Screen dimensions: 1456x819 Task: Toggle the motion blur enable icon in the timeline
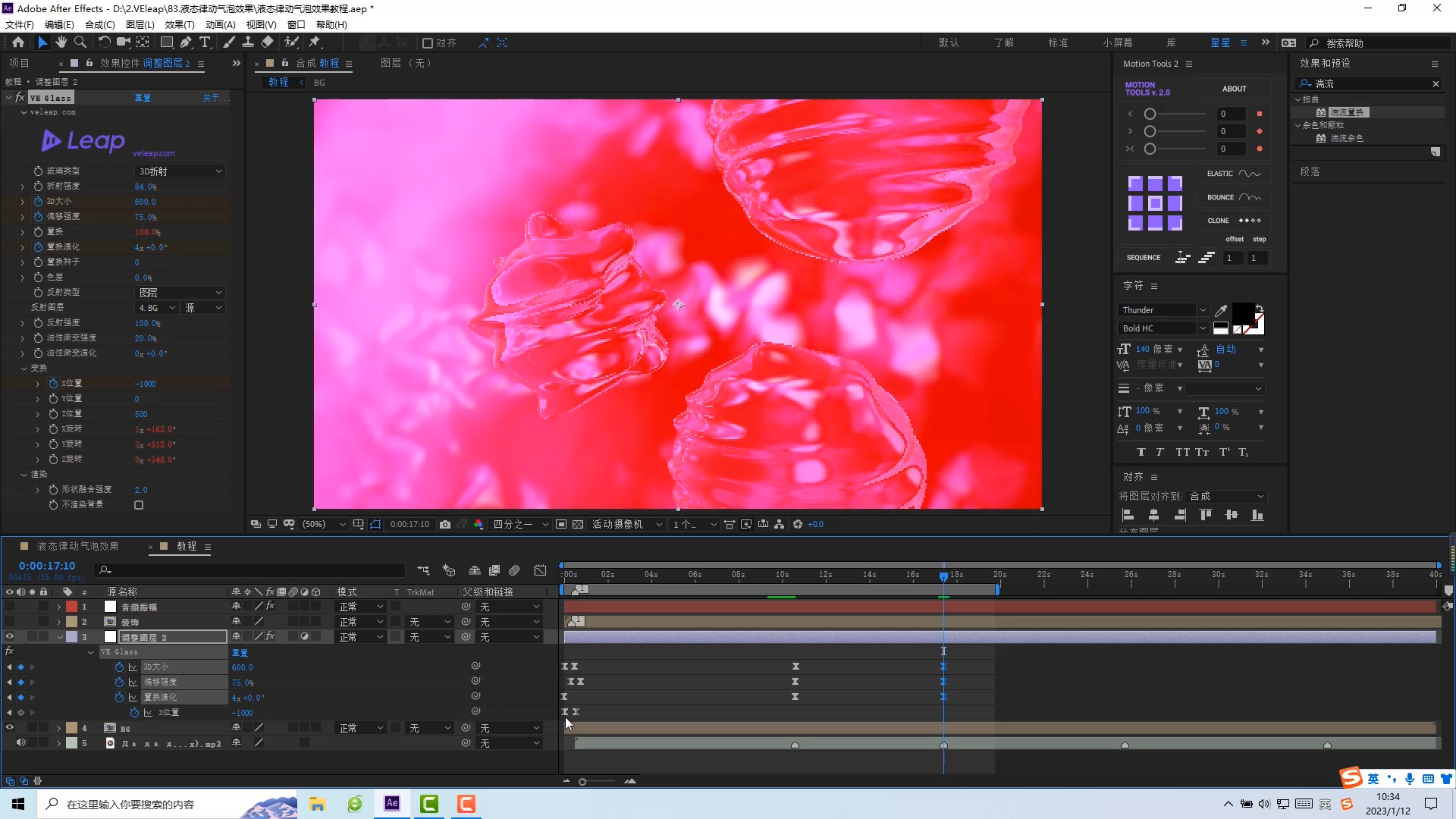point(514,570)
